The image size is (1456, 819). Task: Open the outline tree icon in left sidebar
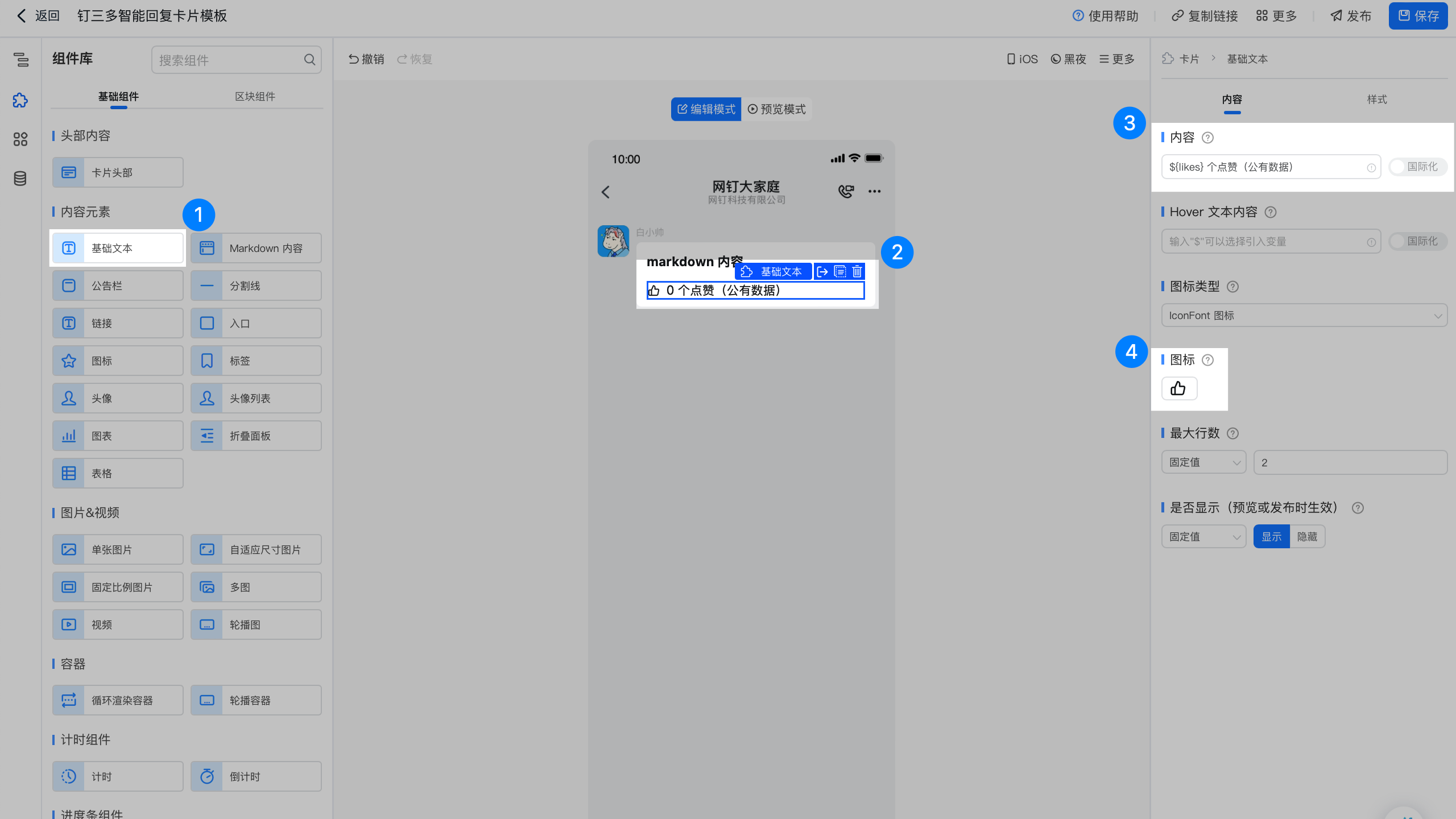(x=20, y=59)
